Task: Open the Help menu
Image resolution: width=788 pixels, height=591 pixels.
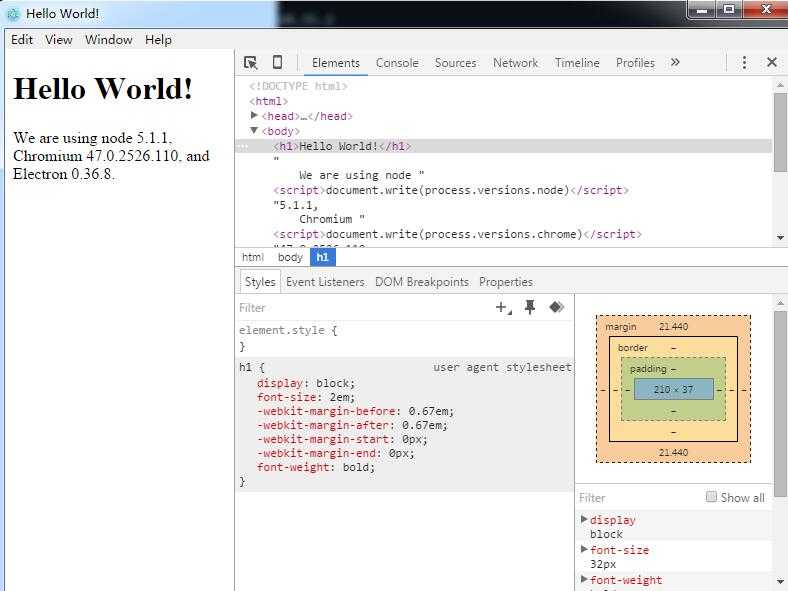Action: (158, 40)
